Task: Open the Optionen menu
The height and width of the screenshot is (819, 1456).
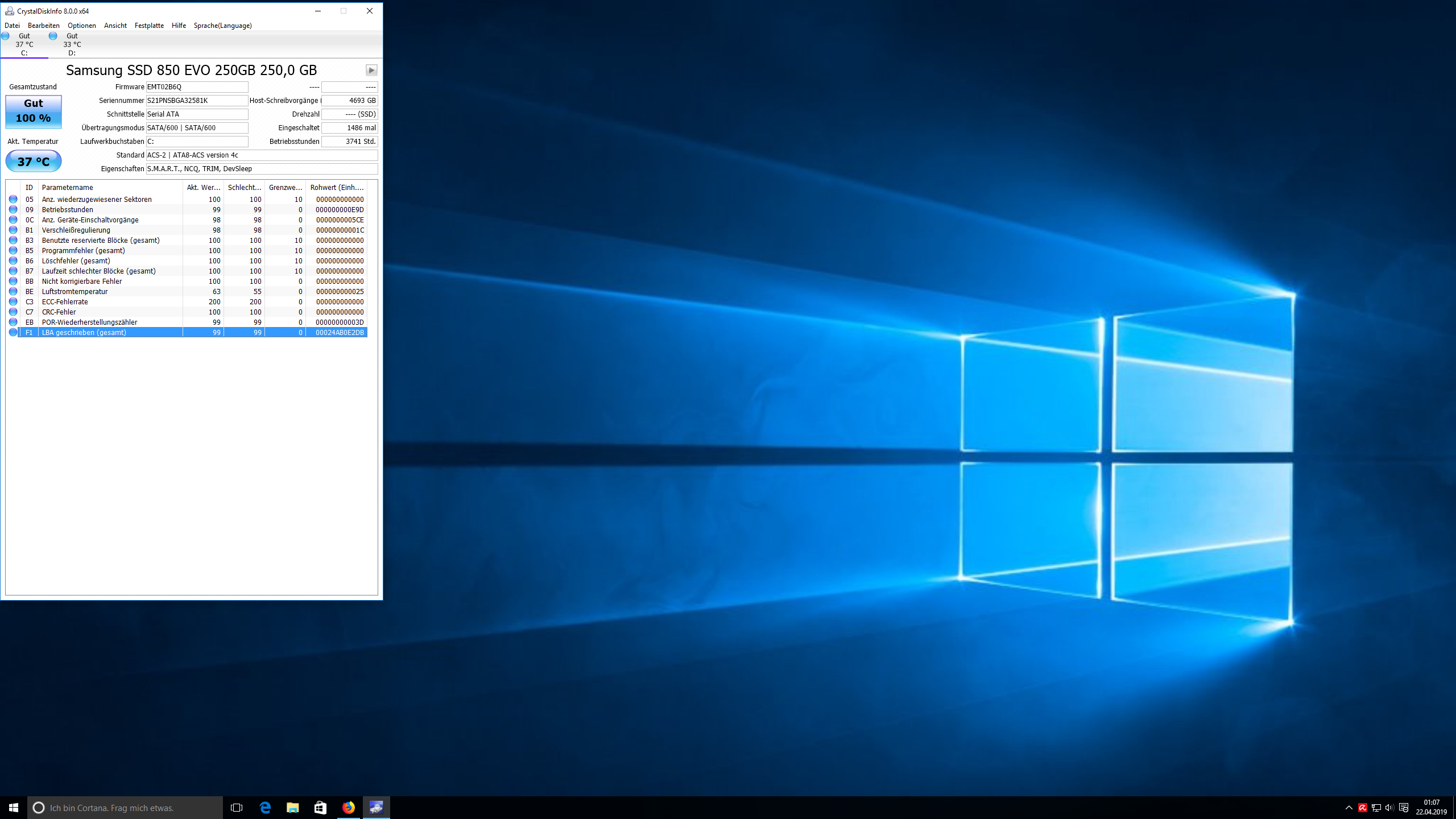Action: coord(81,26)
